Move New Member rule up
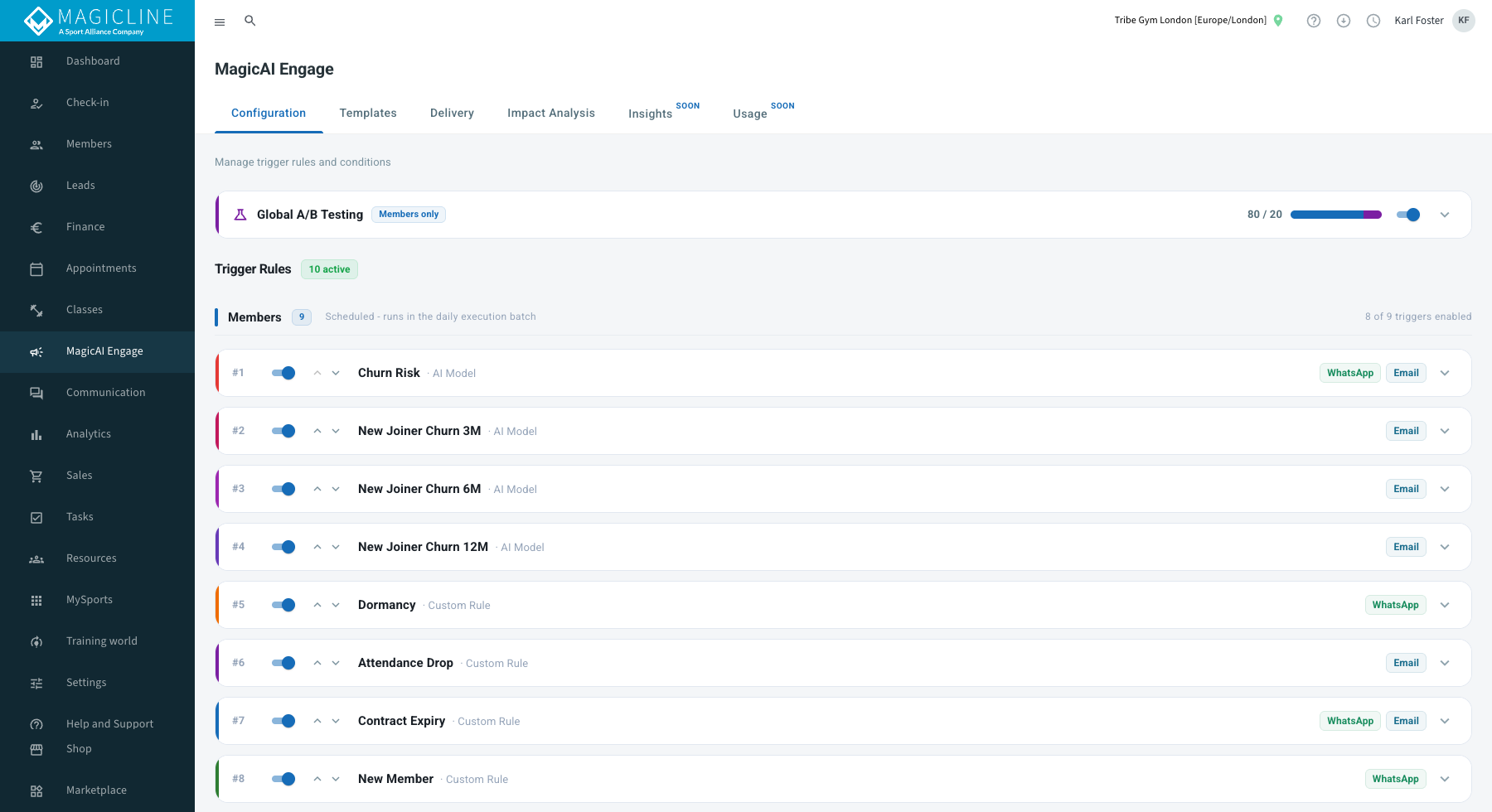The image size is (1492, 812). pyautogui.click(x=317, y=779)
